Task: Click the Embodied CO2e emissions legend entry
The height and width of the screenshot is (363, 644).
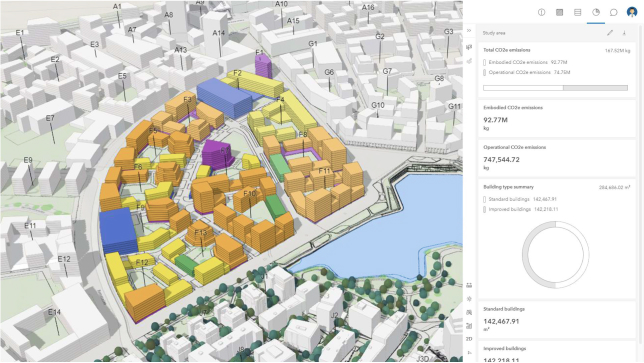Action: [525, 62]
